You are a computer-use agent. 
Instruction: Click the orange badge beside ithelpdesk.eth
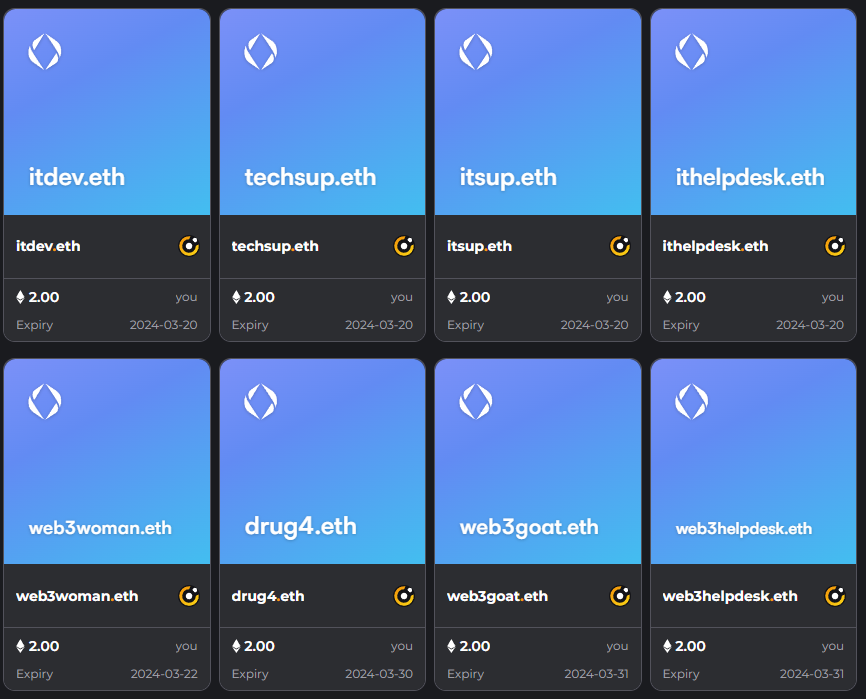tap(834, 246)
